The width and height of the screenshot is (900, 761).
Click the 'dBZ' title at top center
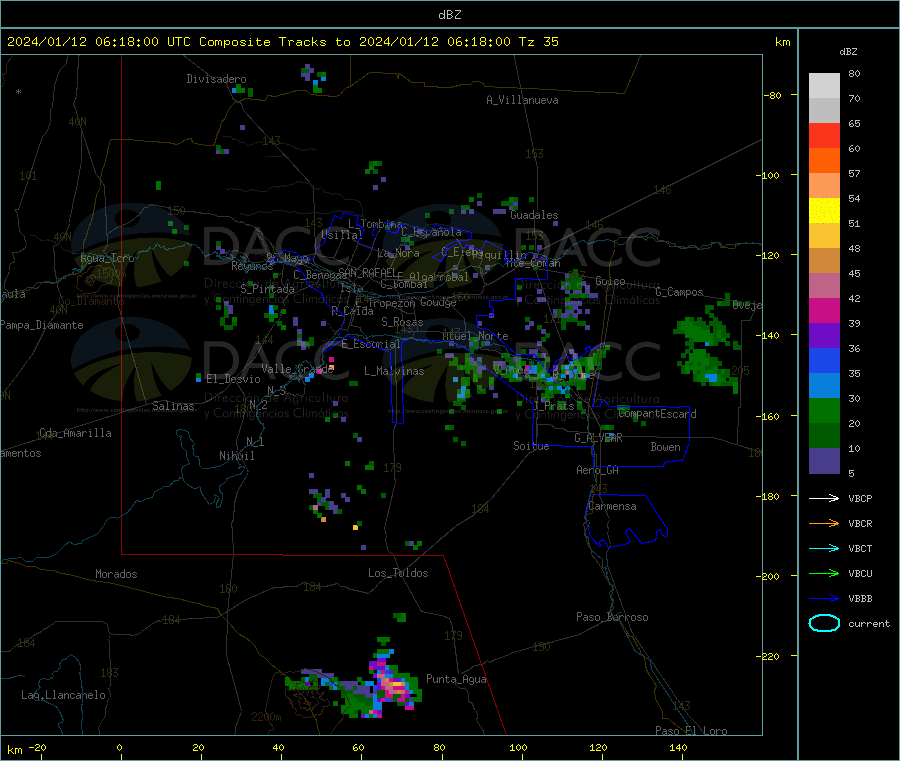[x=449, y=15]
